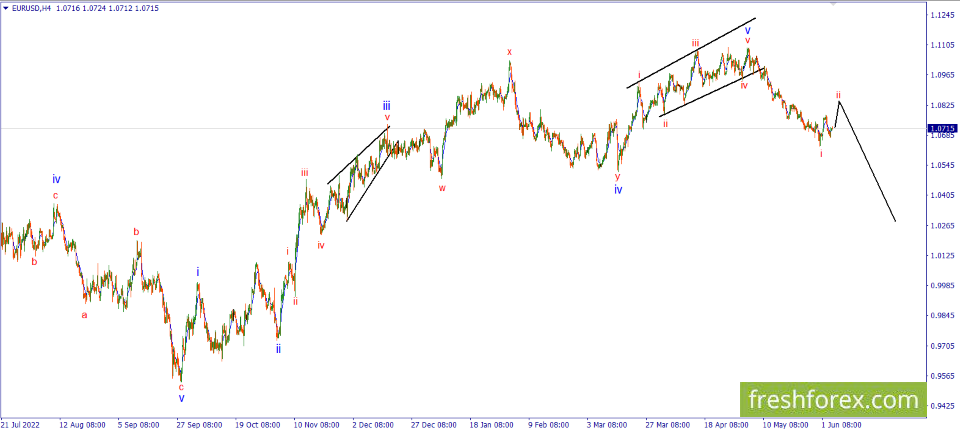Viewport: 960px width, 430px height.
Task: Click the 27 Dec 08:00 date label
Action: 432,424
